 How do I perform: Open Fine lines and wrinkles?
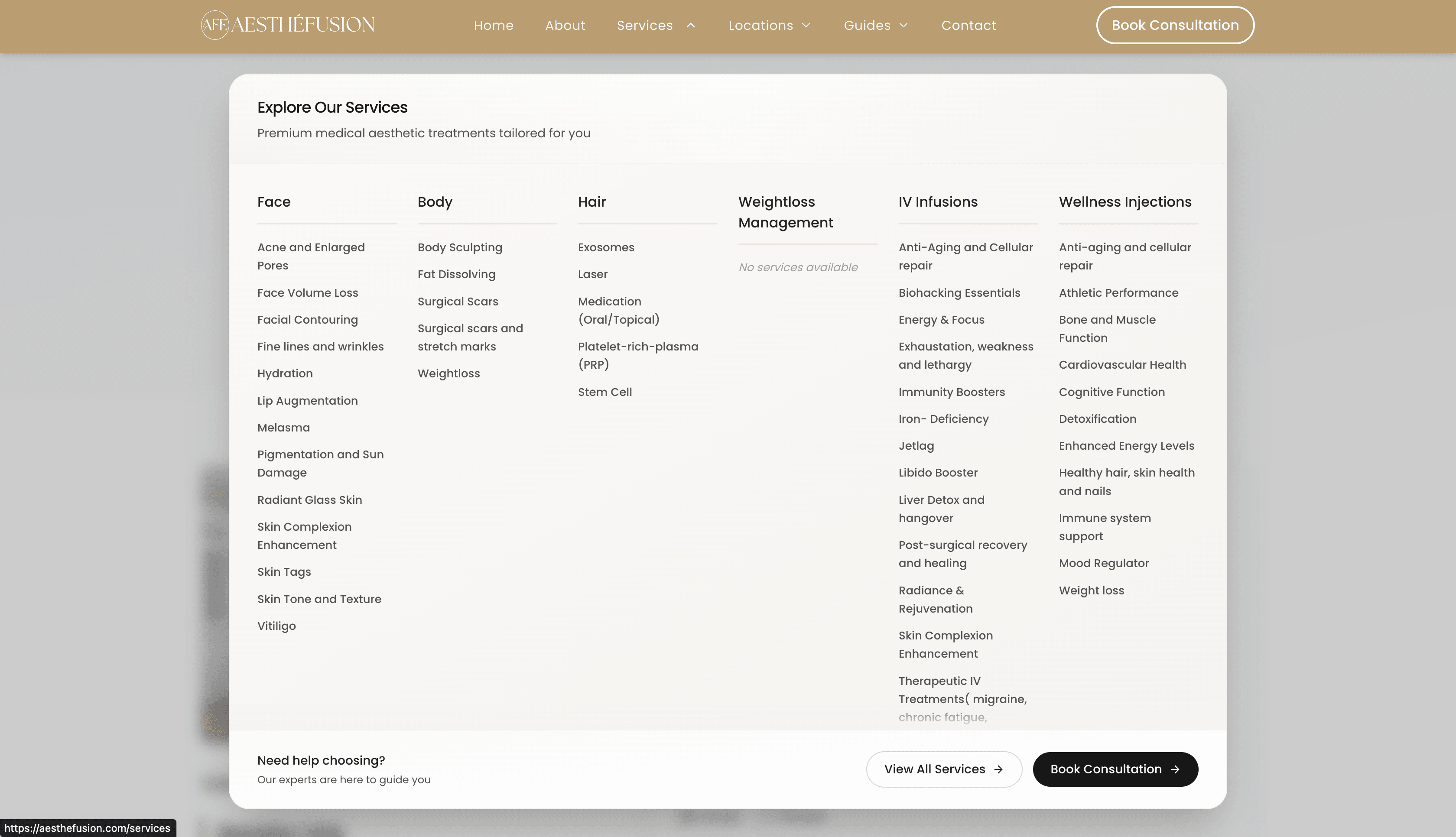[x=320, y=347]
